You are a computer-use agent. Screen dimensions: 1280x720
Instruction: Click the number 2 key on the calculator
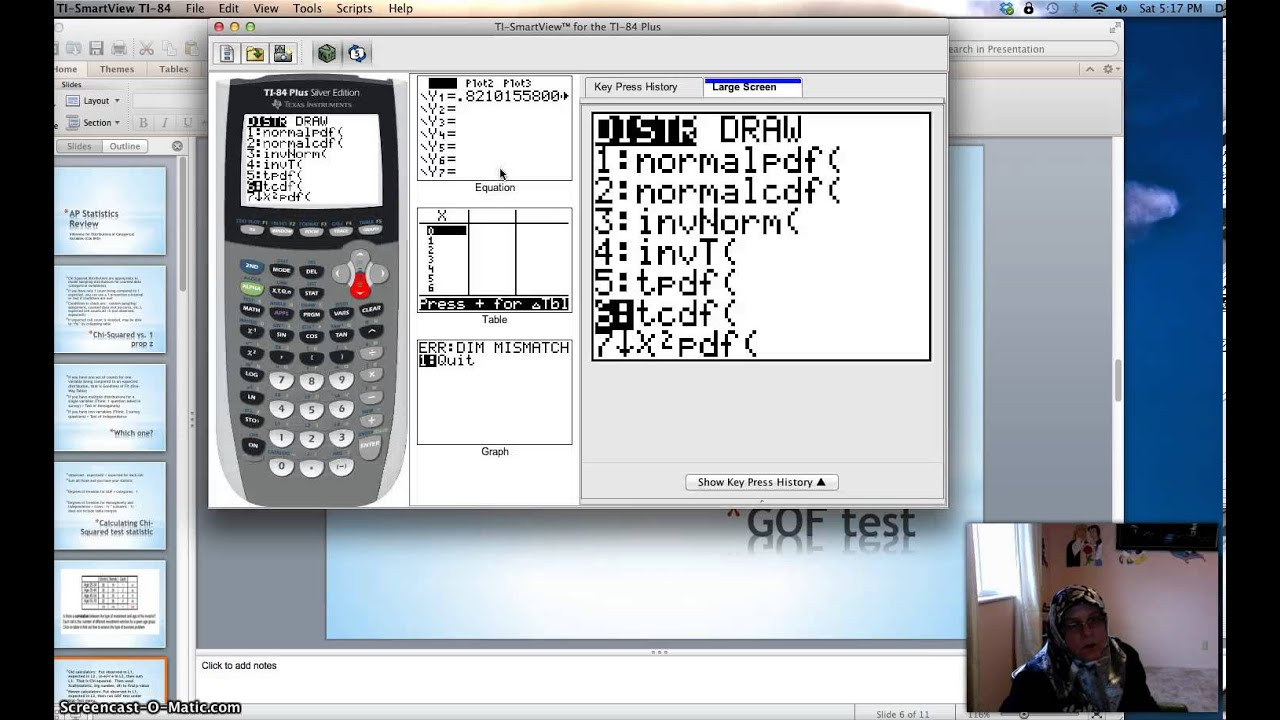click(311, 438)
